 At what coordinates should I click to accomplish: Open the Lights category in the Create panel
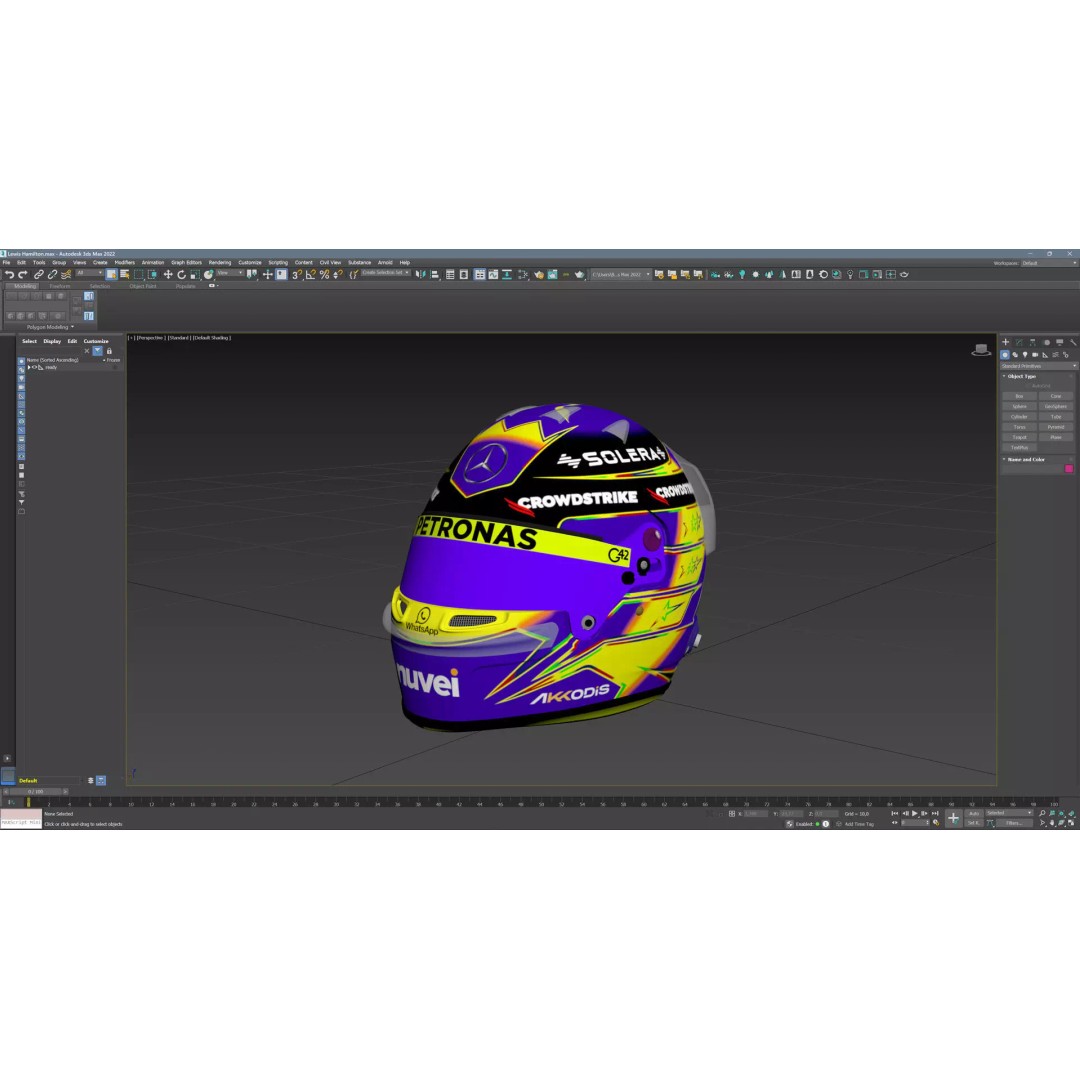coord(1025,355)
